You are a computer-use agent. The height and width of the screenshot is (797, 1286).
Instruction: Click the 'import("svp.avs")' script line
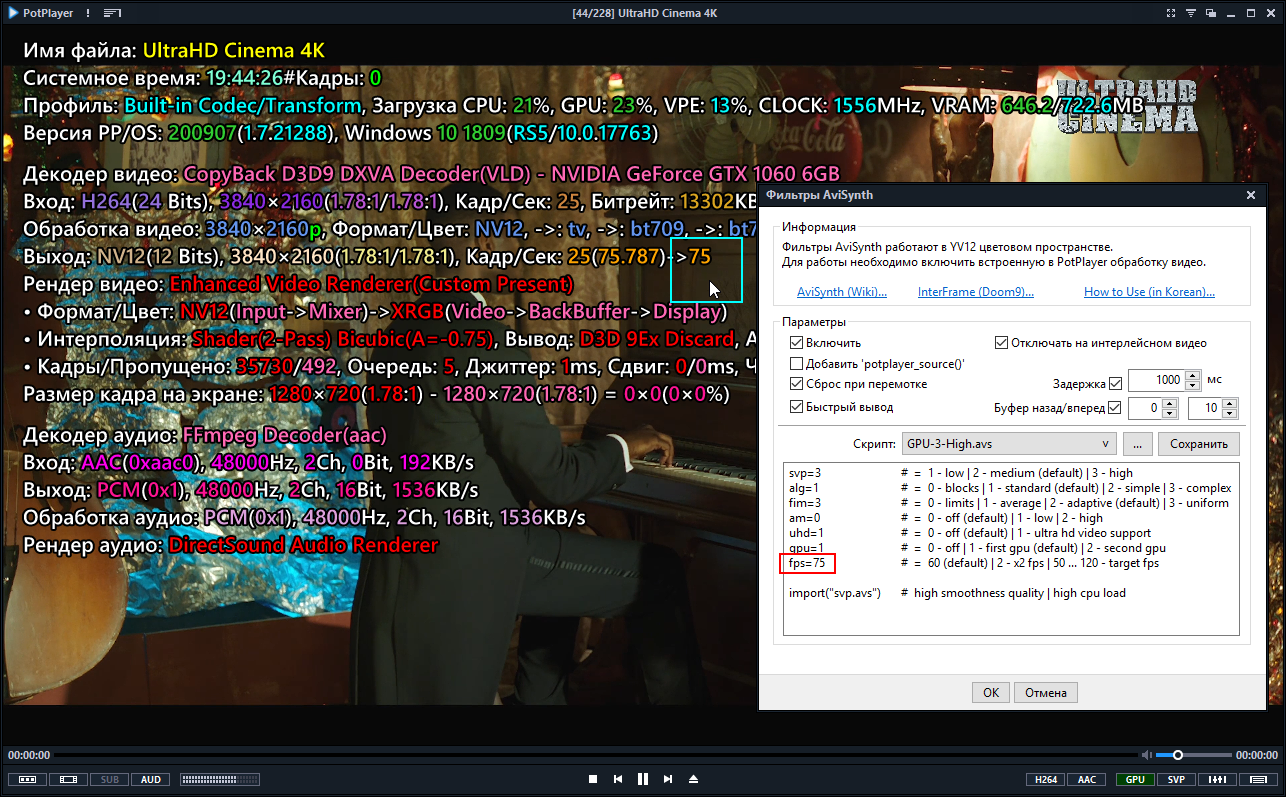(x=835, y=593)
